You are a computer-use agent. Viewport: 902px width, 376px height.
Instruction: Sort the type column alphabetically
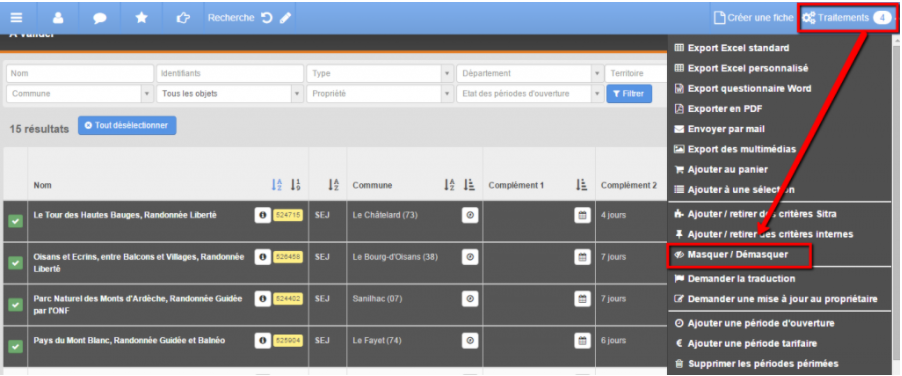(334, 185)
